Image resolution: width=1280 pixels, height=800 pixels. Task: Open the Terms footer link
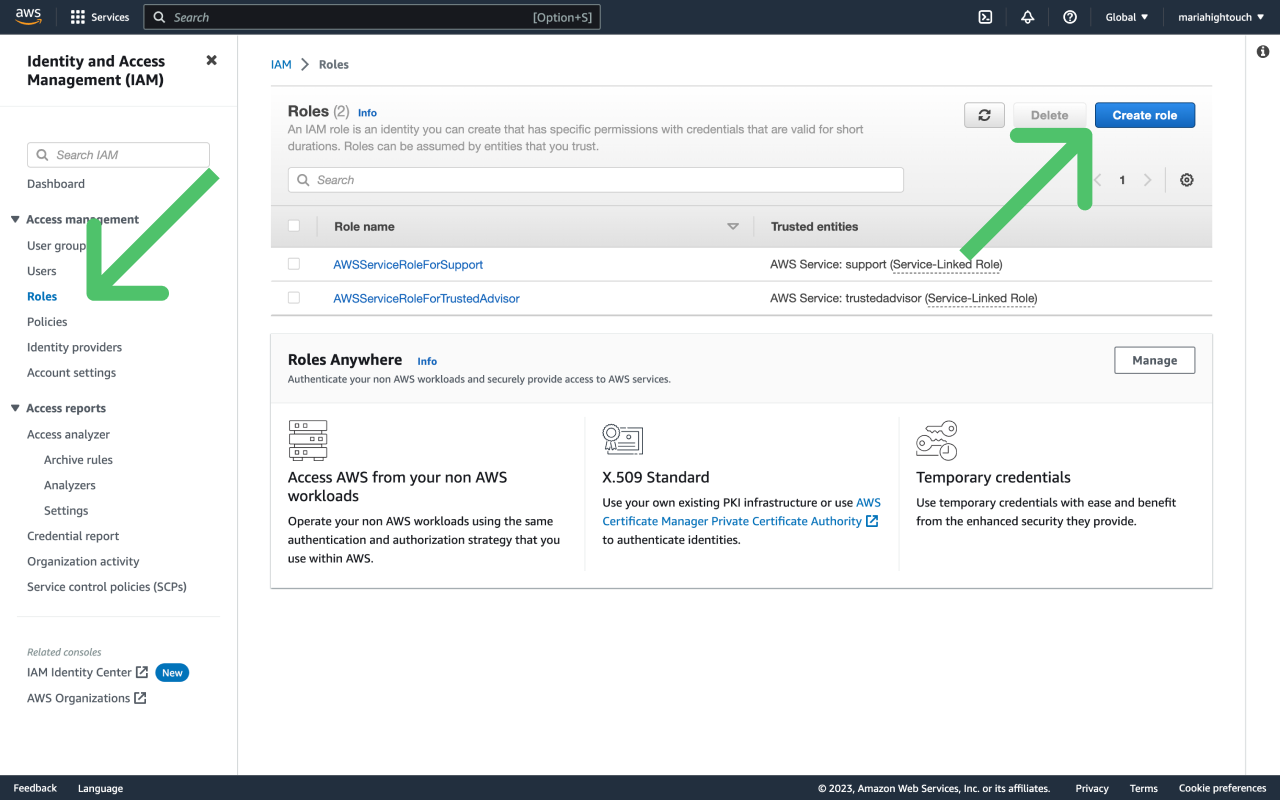pos(1144,788)
